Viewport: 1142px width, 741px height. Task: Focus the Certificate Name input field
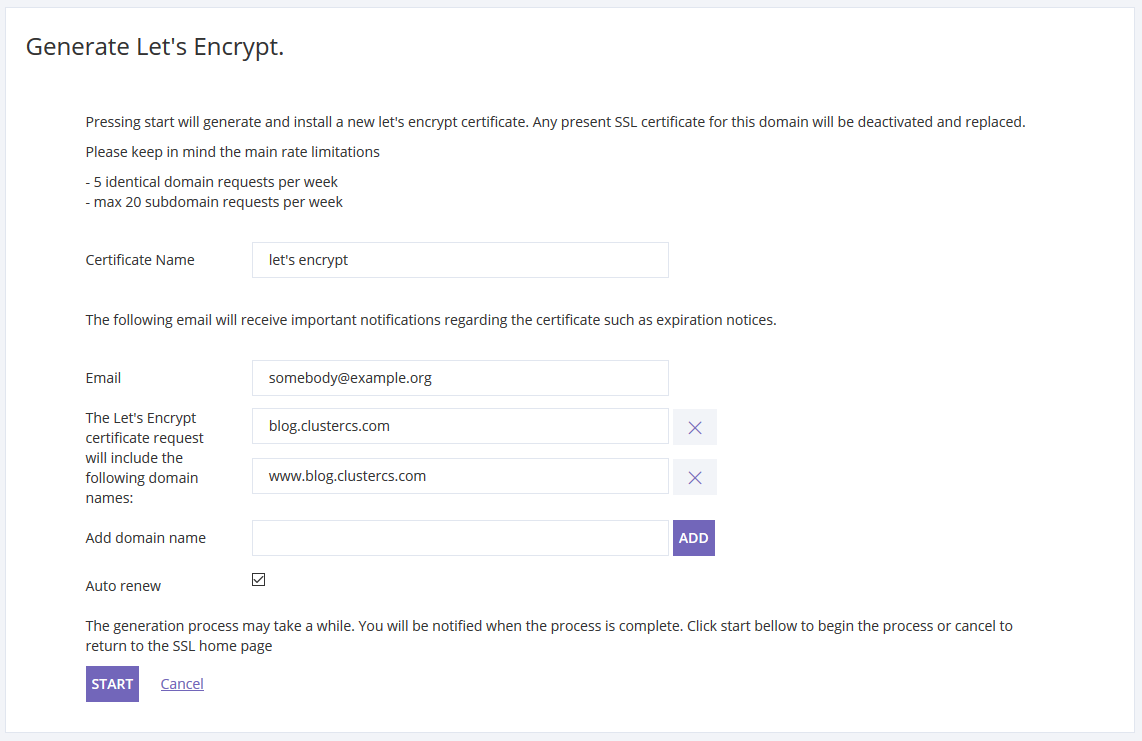pyautogui.click(x=460, y=260)
